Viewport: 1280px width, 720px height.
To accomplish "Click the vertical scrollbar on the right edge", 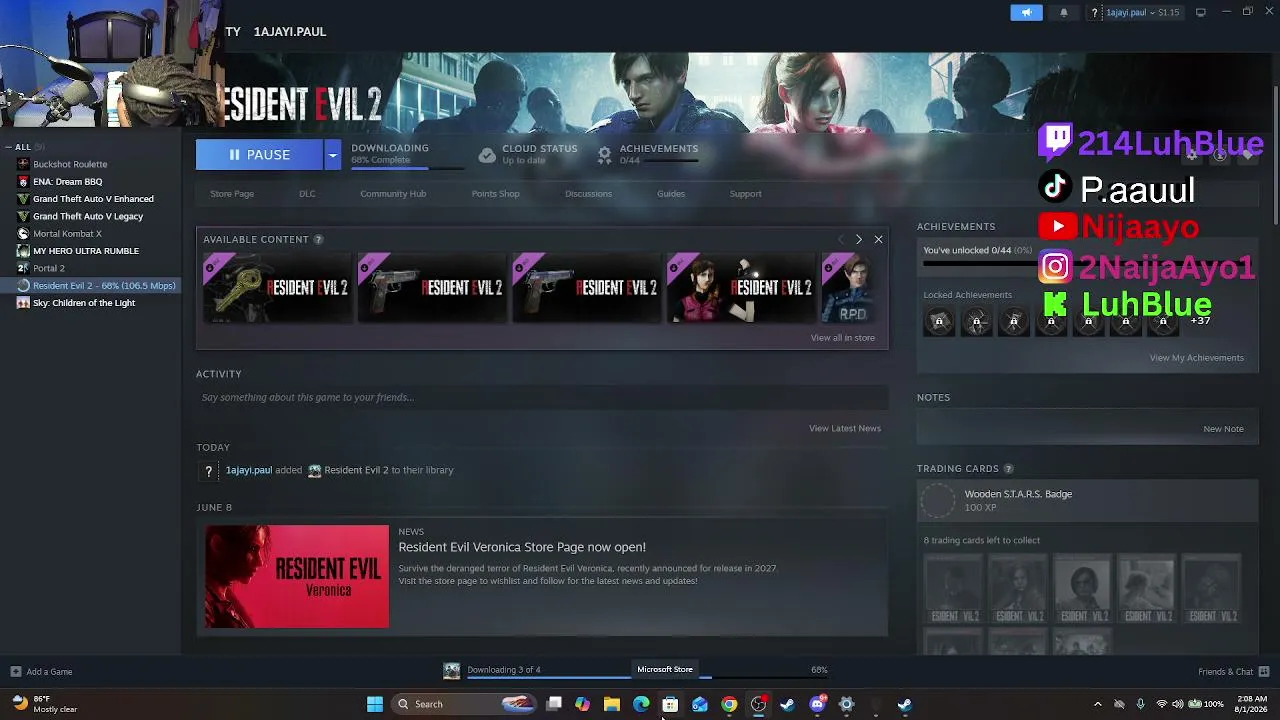I will click(1275, 155).
